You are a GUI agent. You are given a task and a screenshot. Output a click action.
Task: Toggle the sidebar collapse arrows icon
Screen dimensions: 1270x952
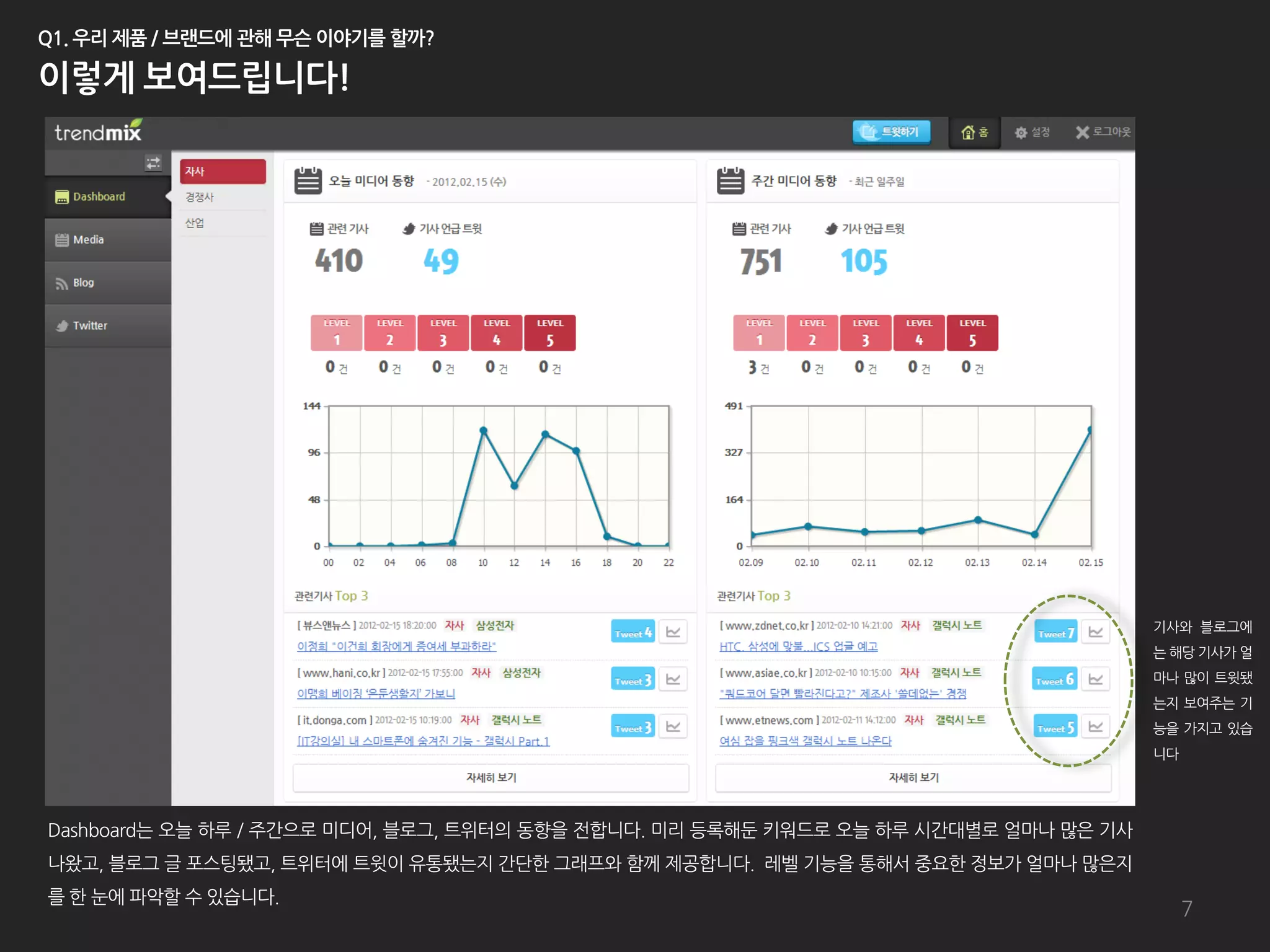(153, 163)
